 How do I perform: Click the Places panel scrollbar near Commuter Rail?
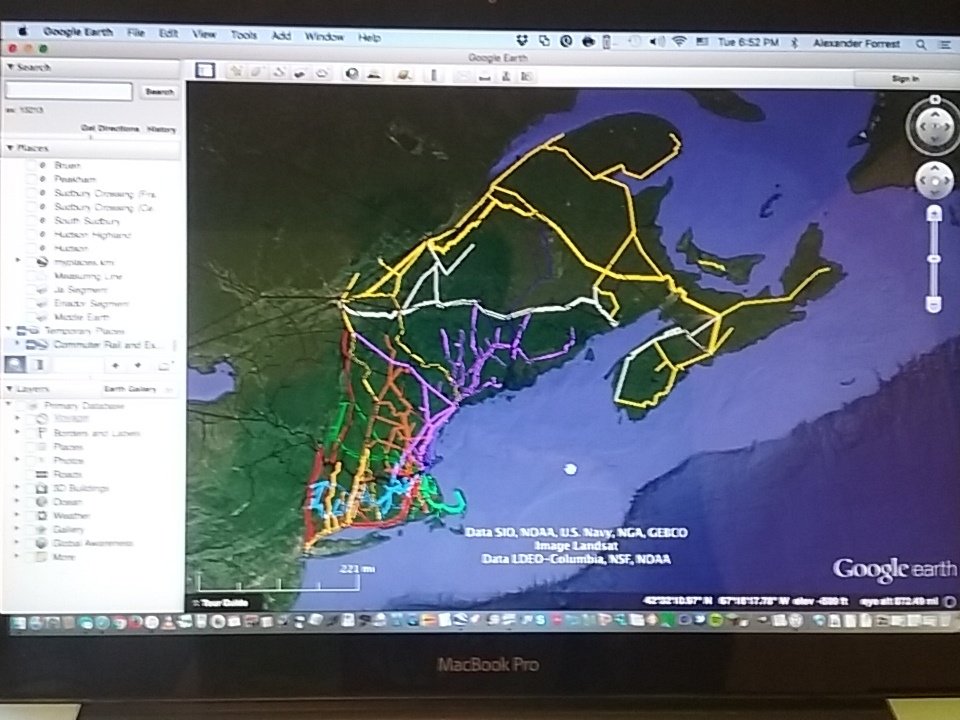(174, 345)
